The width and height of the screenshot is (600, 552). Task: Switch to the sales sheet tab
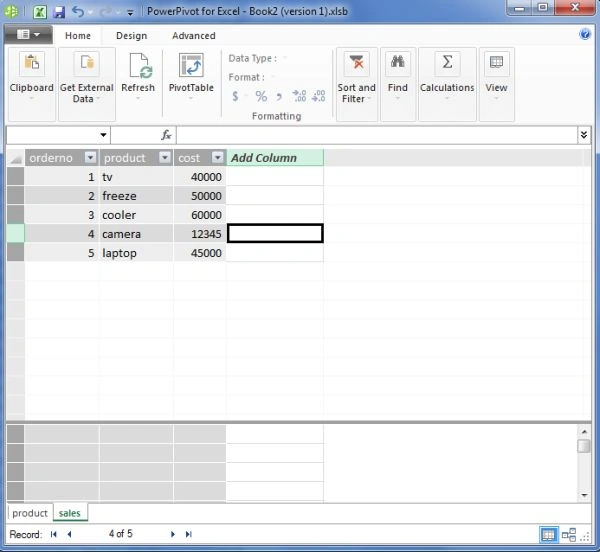(x=70, y=513)
